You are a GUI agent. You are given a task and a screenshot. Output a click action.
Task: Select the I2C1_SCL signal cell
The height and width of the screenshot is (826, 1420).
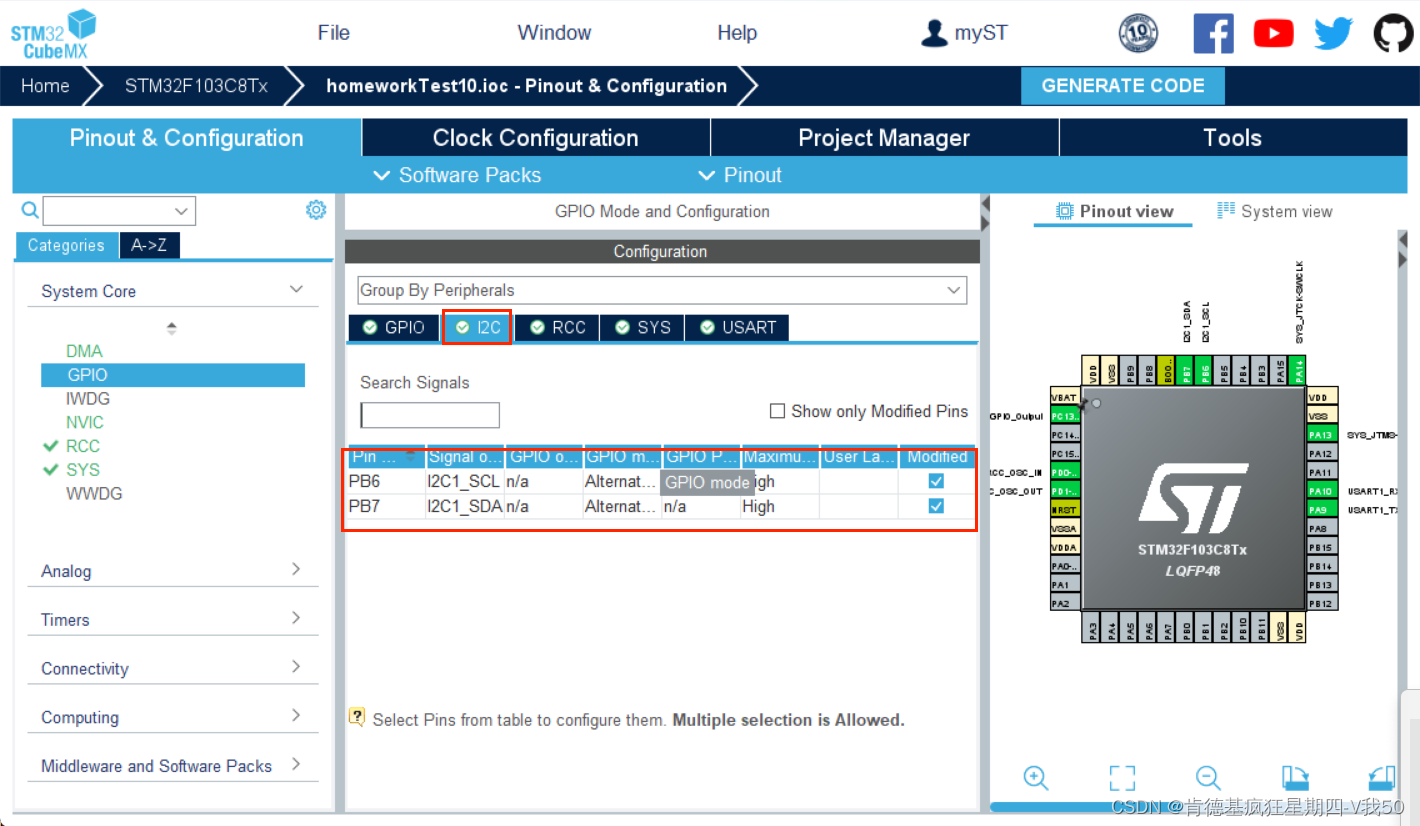tap(465, 481)
